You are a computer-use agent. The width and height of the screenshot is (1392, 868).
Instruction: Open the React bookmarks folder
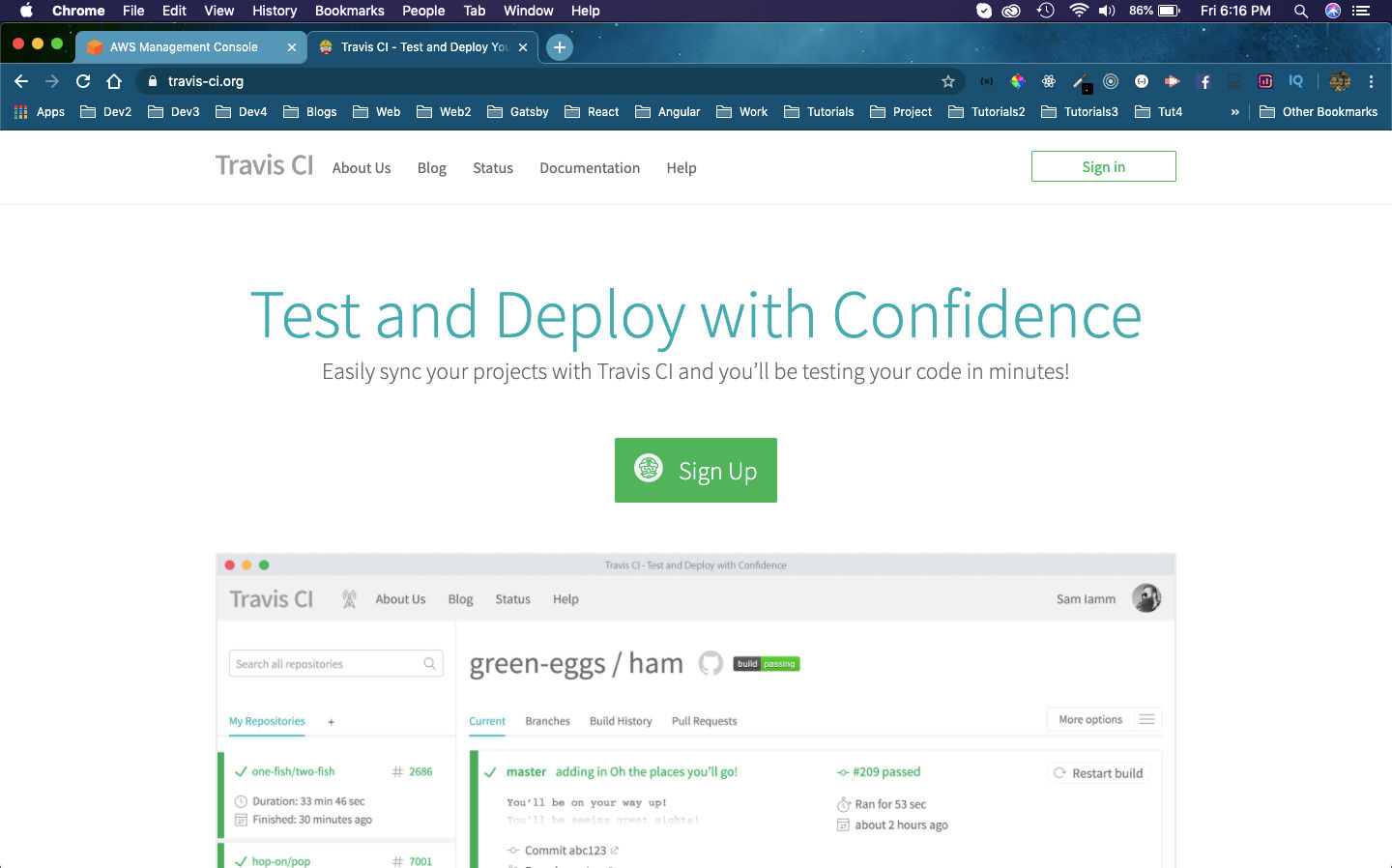pyautogui.click(x=592, y=112)
